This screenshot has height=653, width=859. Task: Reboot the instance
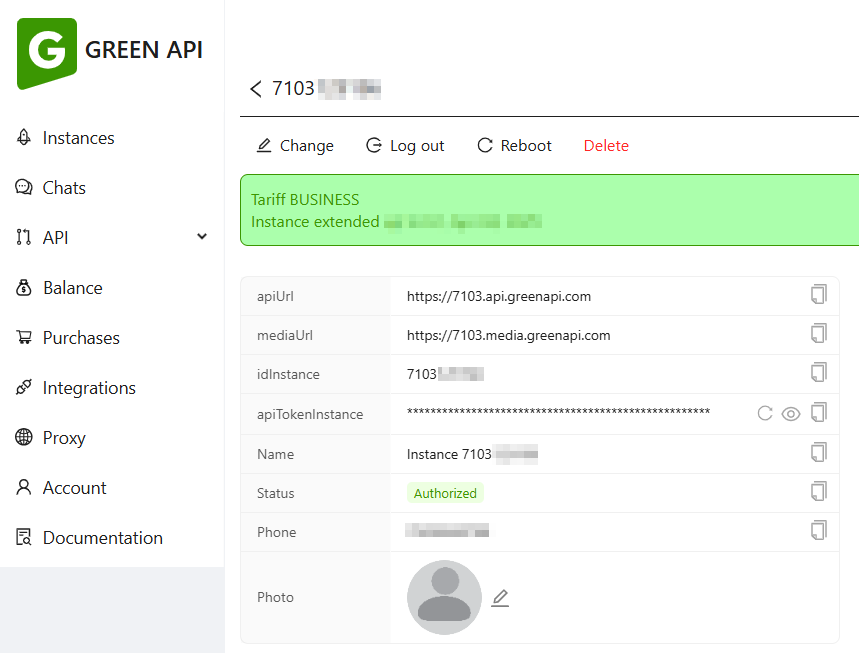point(514,146)
